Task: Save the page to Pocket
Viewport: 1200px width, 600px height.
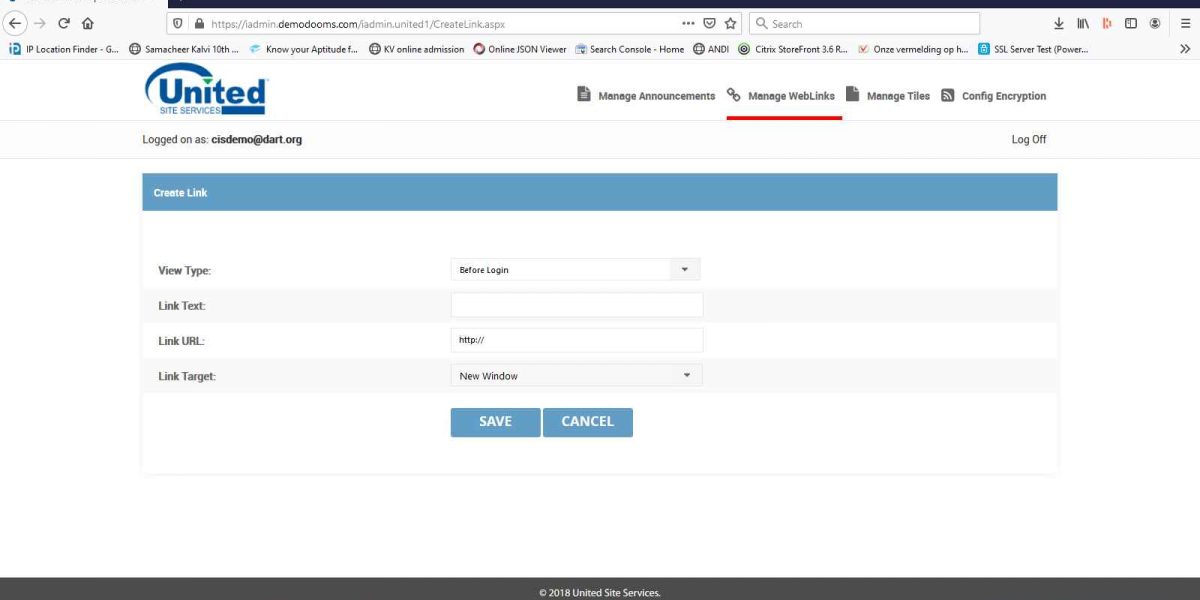Action: (x=1109, y=22)
